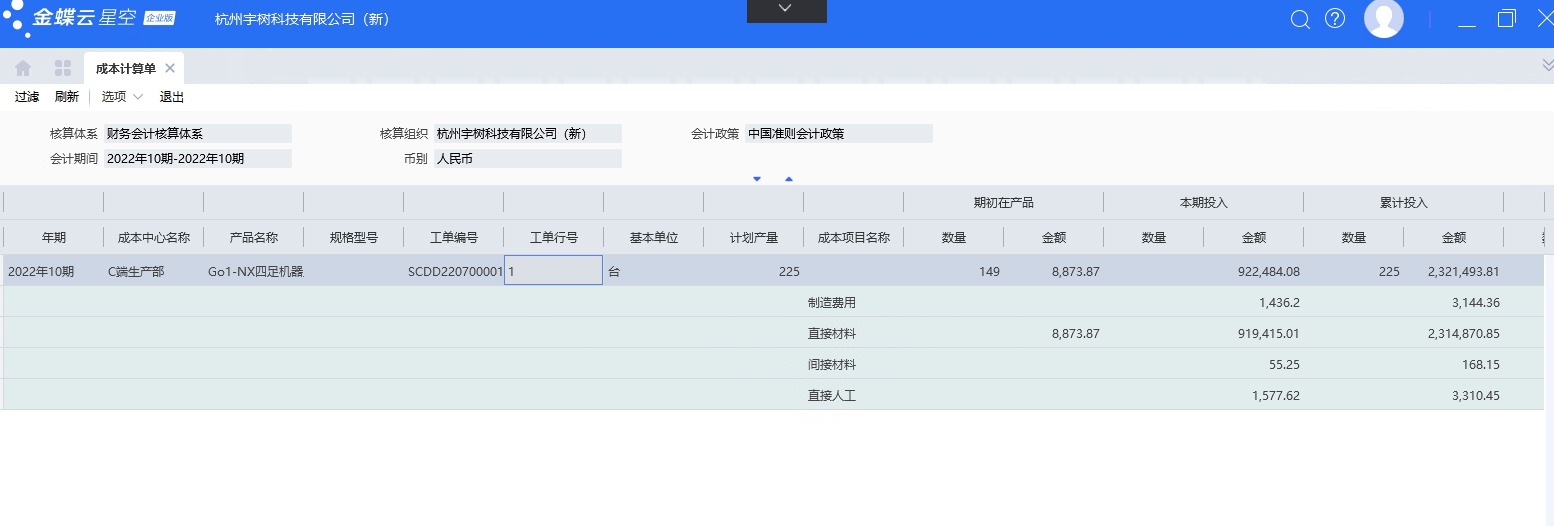This screenshot has width=1554, height=526.
Task: Click the 过滤 toolbar button
Action: (x=27, y=97)
